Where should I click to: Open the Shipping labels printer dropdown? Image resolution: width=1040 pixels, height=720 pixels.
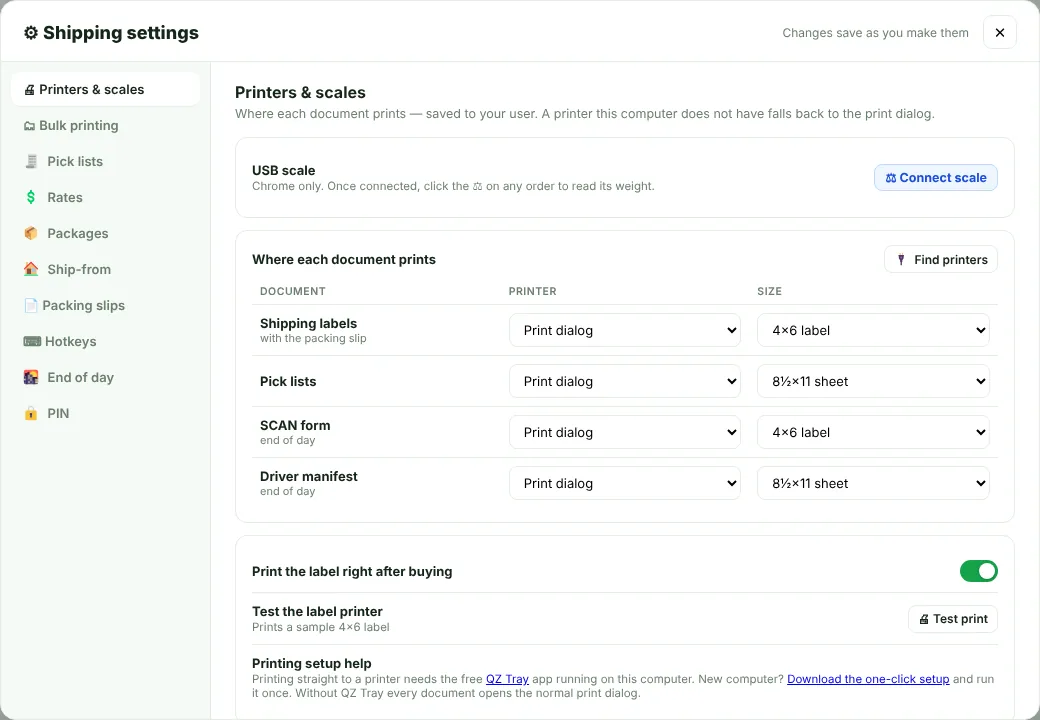click(624, 330)
